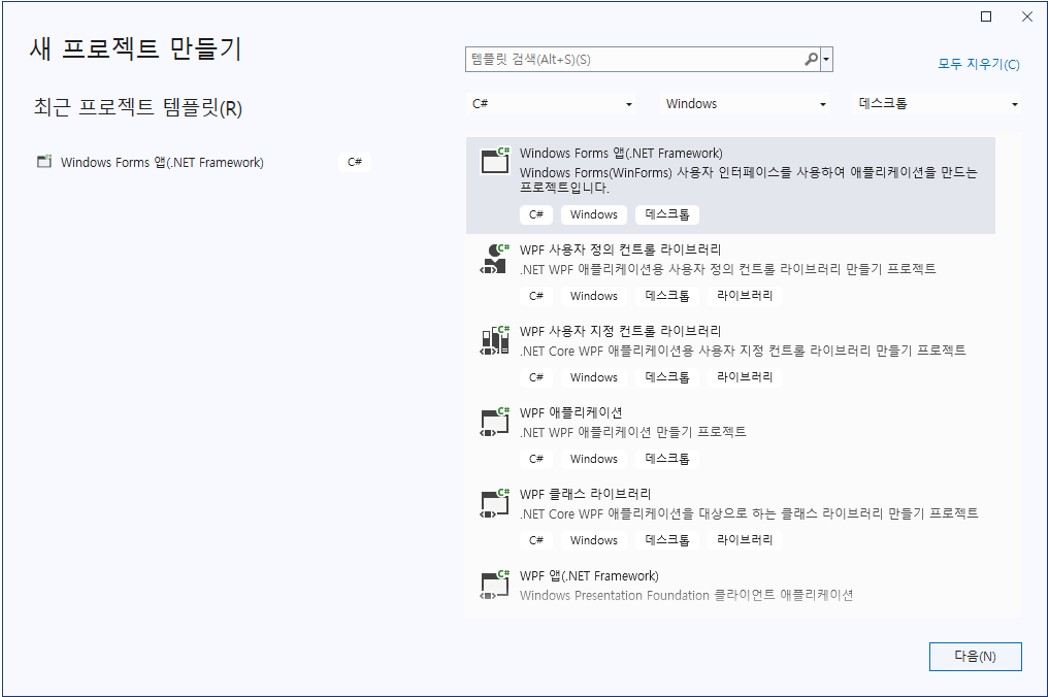The height and width of the screenshot is (697, 1048).
Task: Select WPF 클래스 라이브러리 template title
Action: coord(585,495)
